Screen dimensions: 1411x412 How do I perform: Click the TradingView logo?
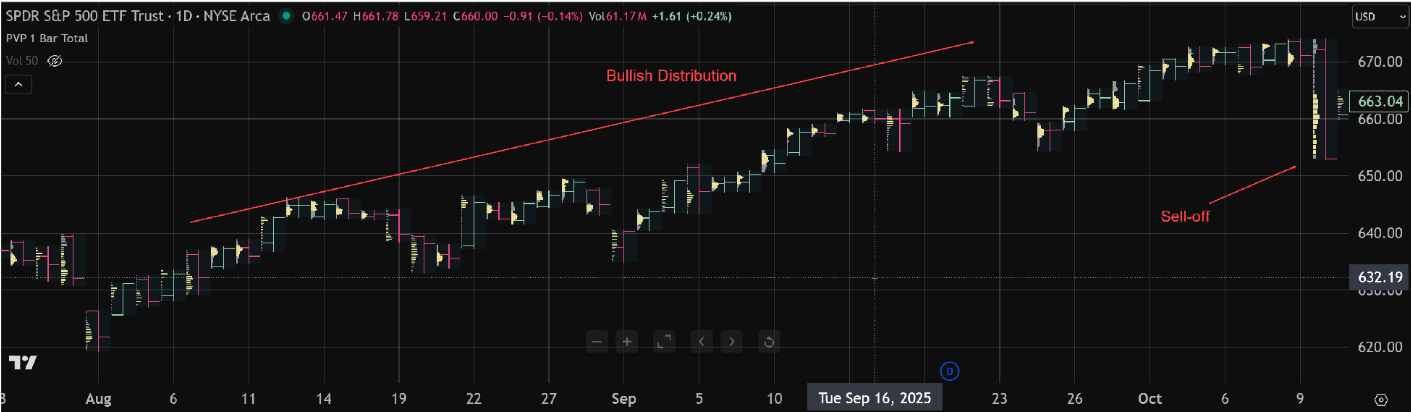pyautogui.click(x=23, y=362)
